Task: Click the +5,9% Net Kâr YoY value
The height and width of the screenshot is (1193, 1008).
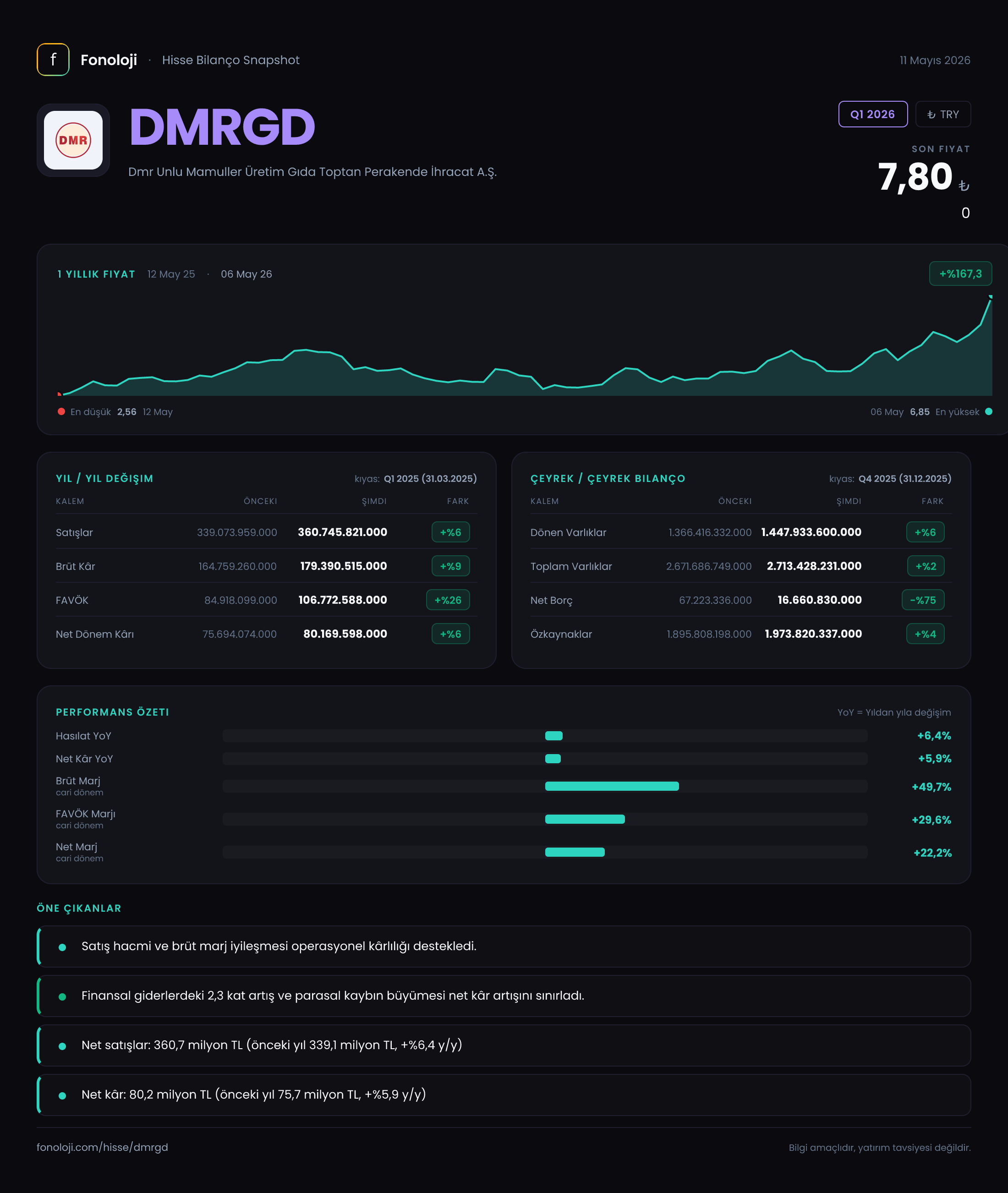Action: [934, 759]
